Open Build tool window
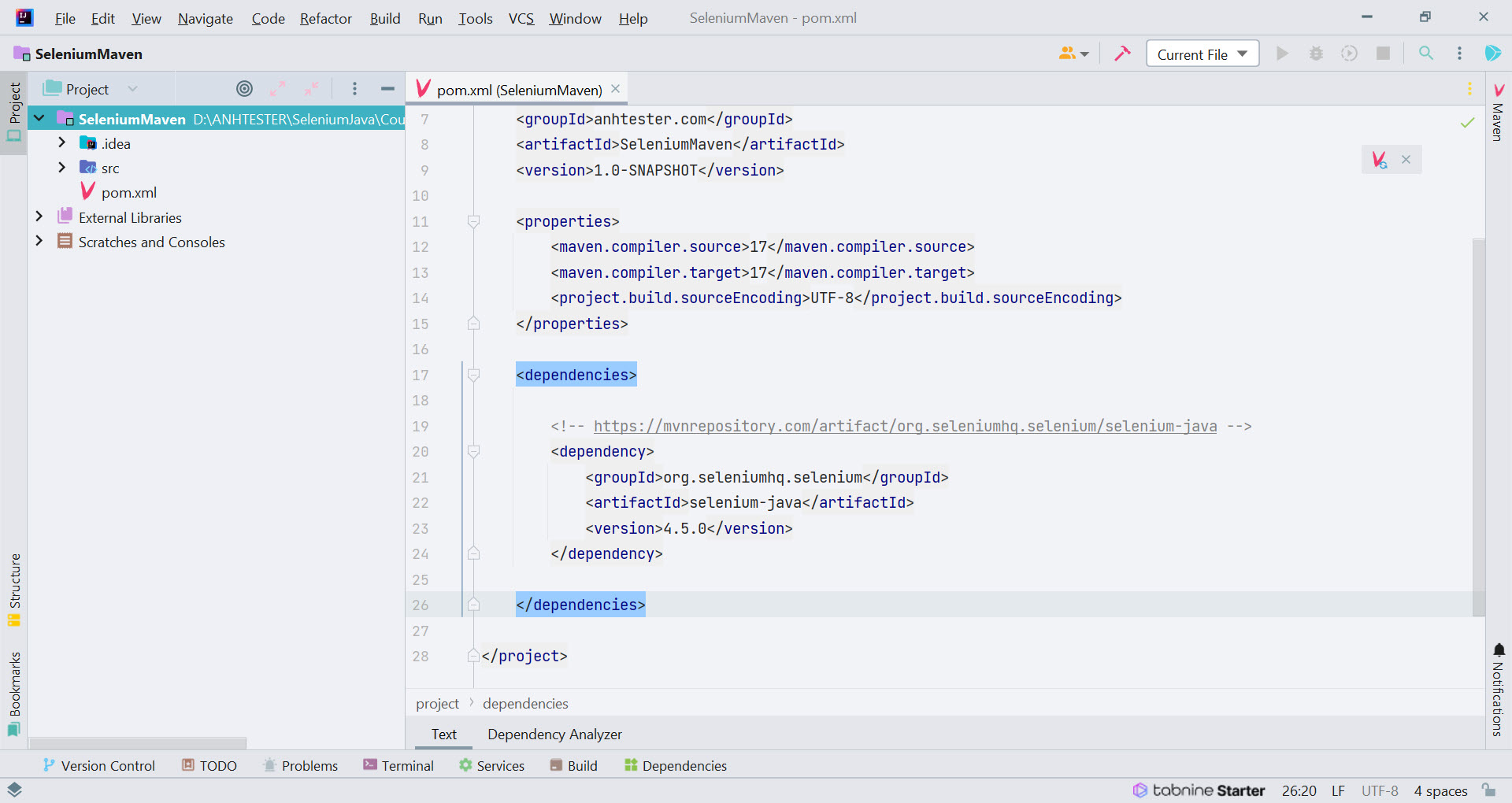Viewport: 1512px width, 803px height. pyautogui.click(x=573, y=765)
